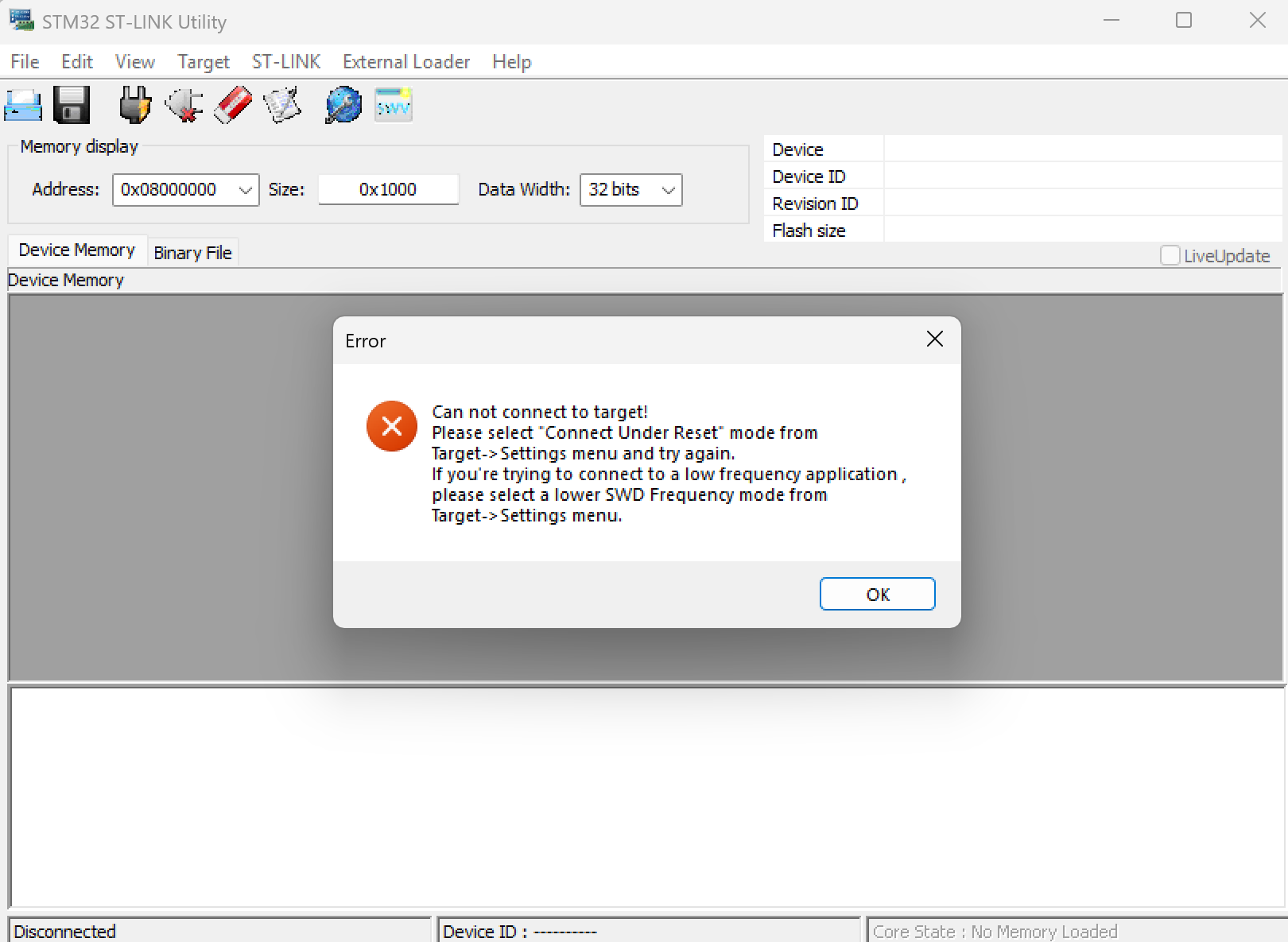This screenshot has height=942, width=1288.
Task: Dismiss the error dialog with its close X
Action: pos(934,339)
